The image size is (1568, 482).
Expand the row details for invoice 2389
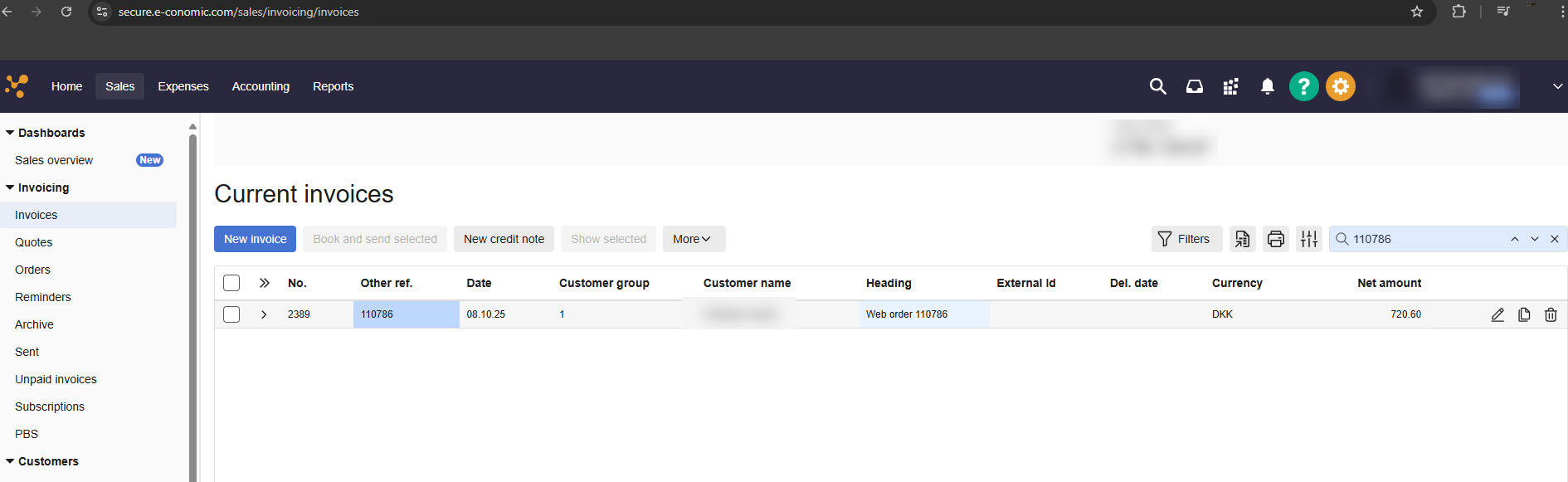coord(264,314)
